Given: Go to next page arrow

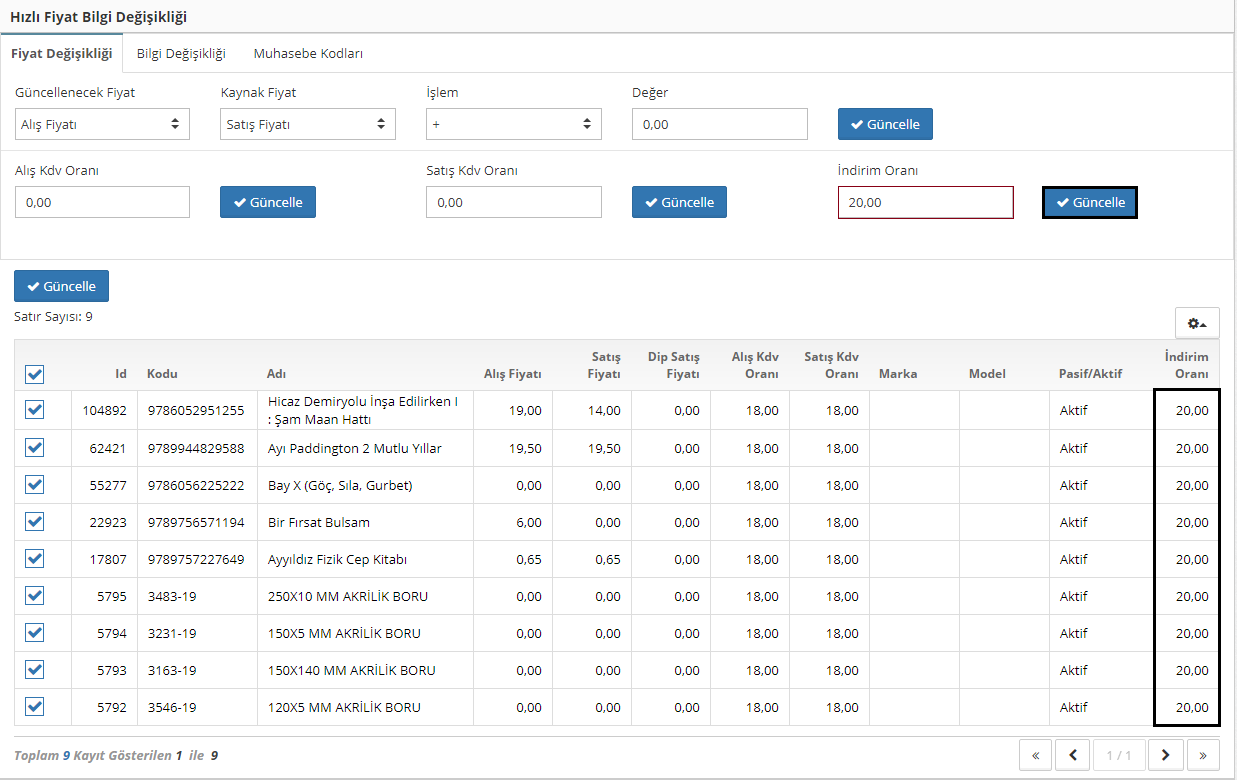Looking at the screenshot, I should coord(1166,755).
